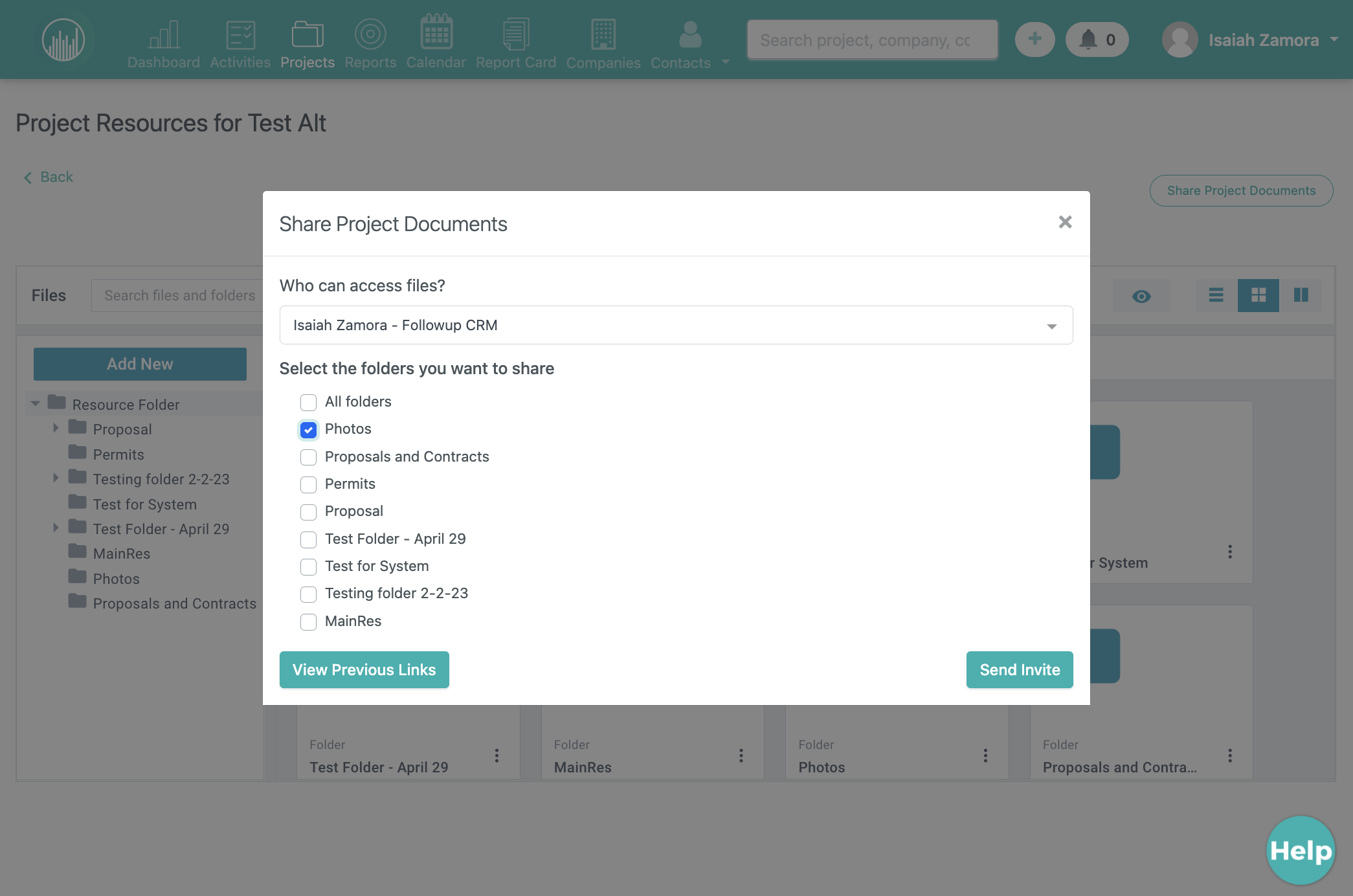
Task: Click the Add New button
Action: [140, 364]
